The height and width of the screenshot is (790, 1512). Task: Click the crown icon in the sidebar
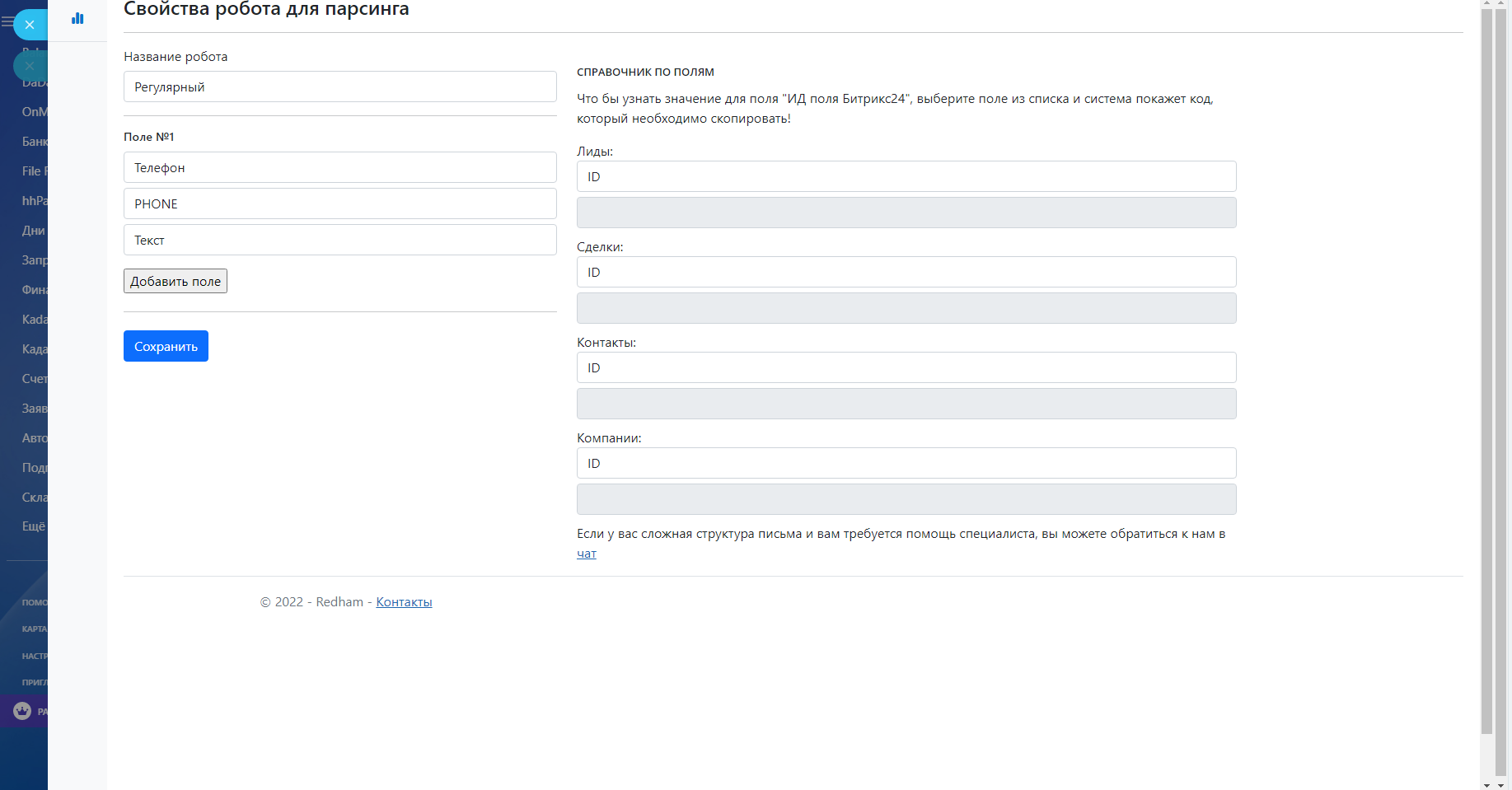(x=22, y=711)
